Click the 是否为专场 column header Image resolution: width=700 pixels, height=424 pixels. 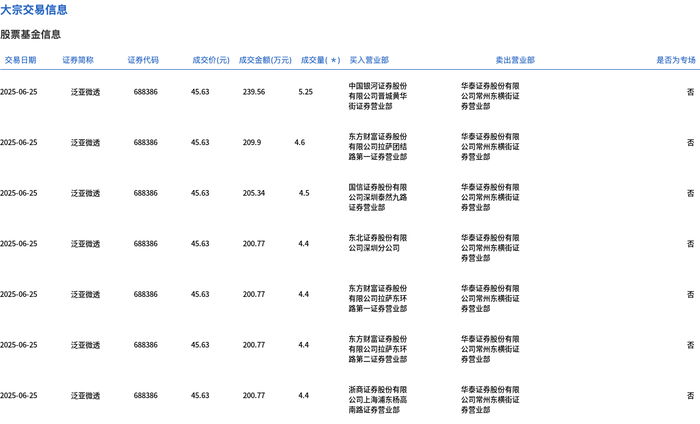coord(675,60)
